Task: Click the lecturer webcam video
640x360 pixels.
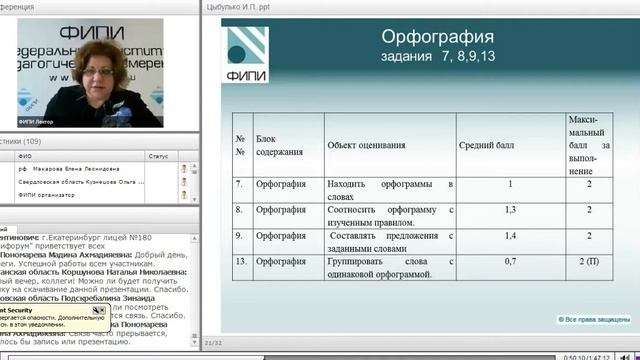Action: point(90,73)
